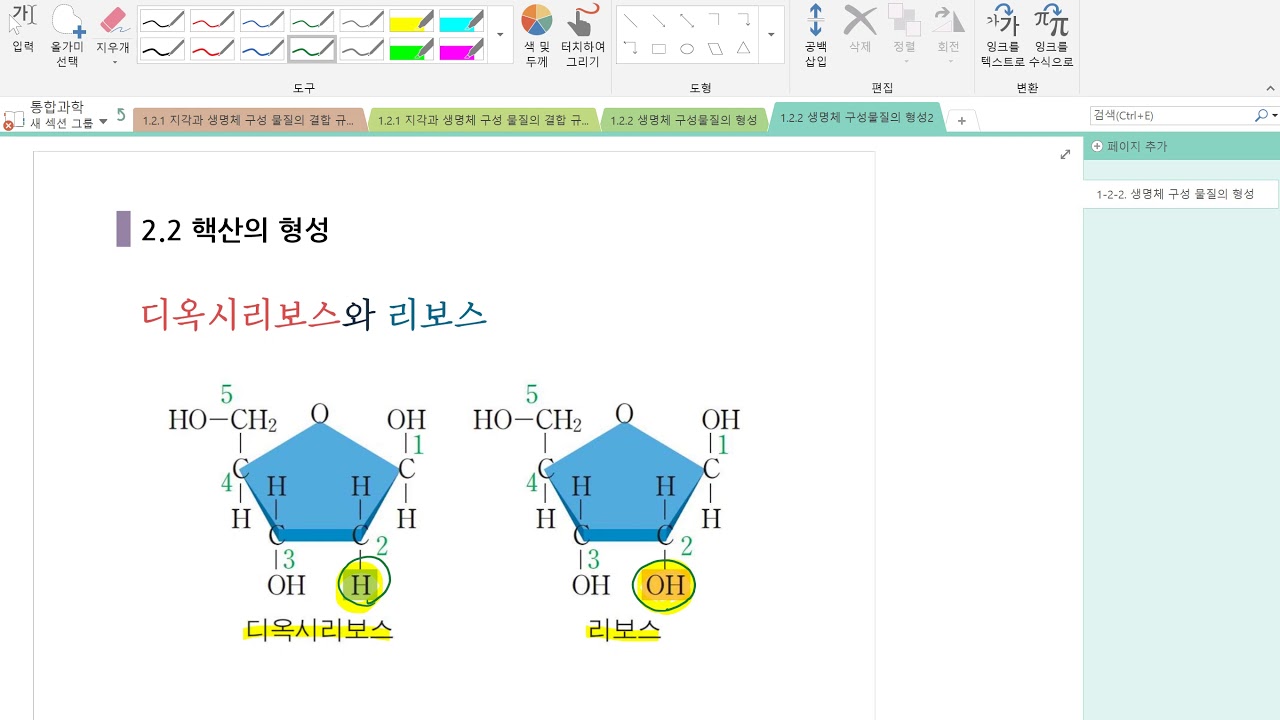Click the circled H in deoxyribose diagram
This screenshot has width=1280, height=720.
pos(362,584)
